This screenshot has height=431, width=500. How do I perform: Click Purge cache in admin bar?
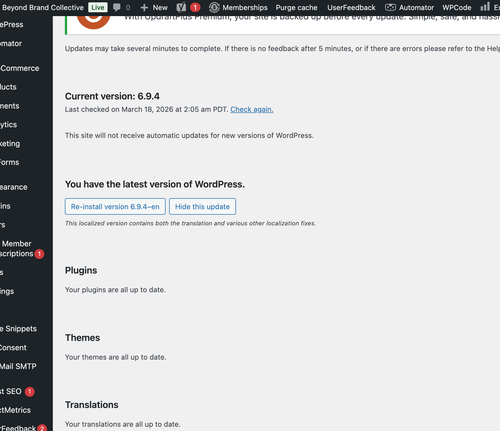(x=296, y=7)
